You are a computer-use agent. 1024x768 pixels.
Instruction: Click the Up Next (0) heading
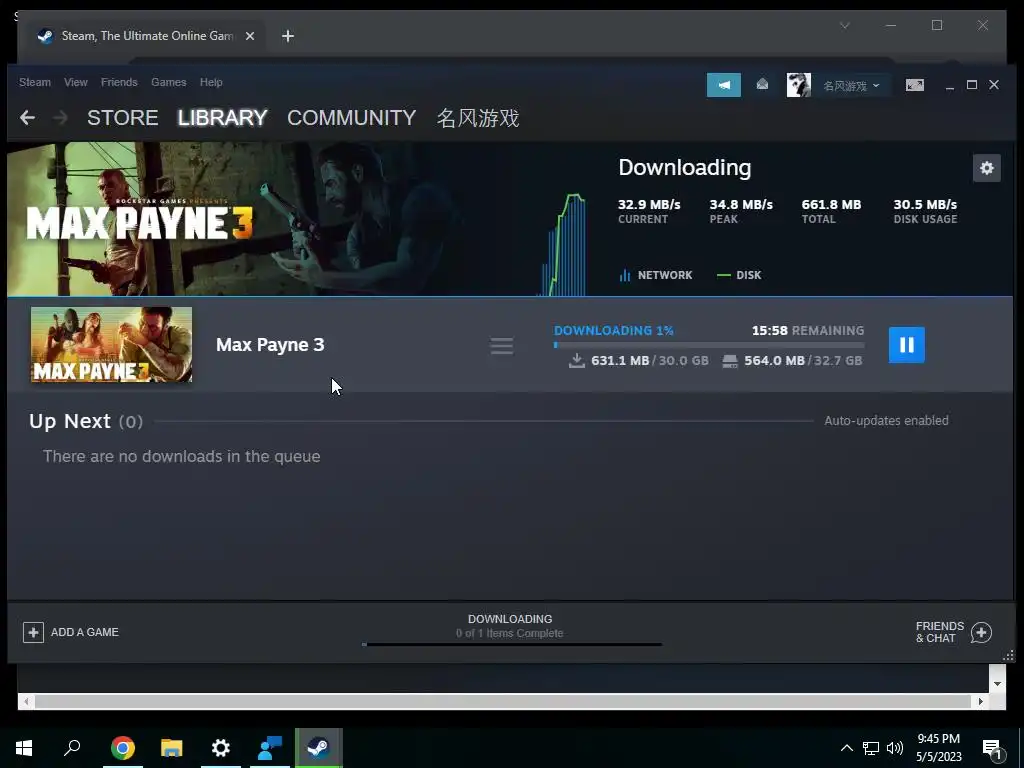point(86,421)
